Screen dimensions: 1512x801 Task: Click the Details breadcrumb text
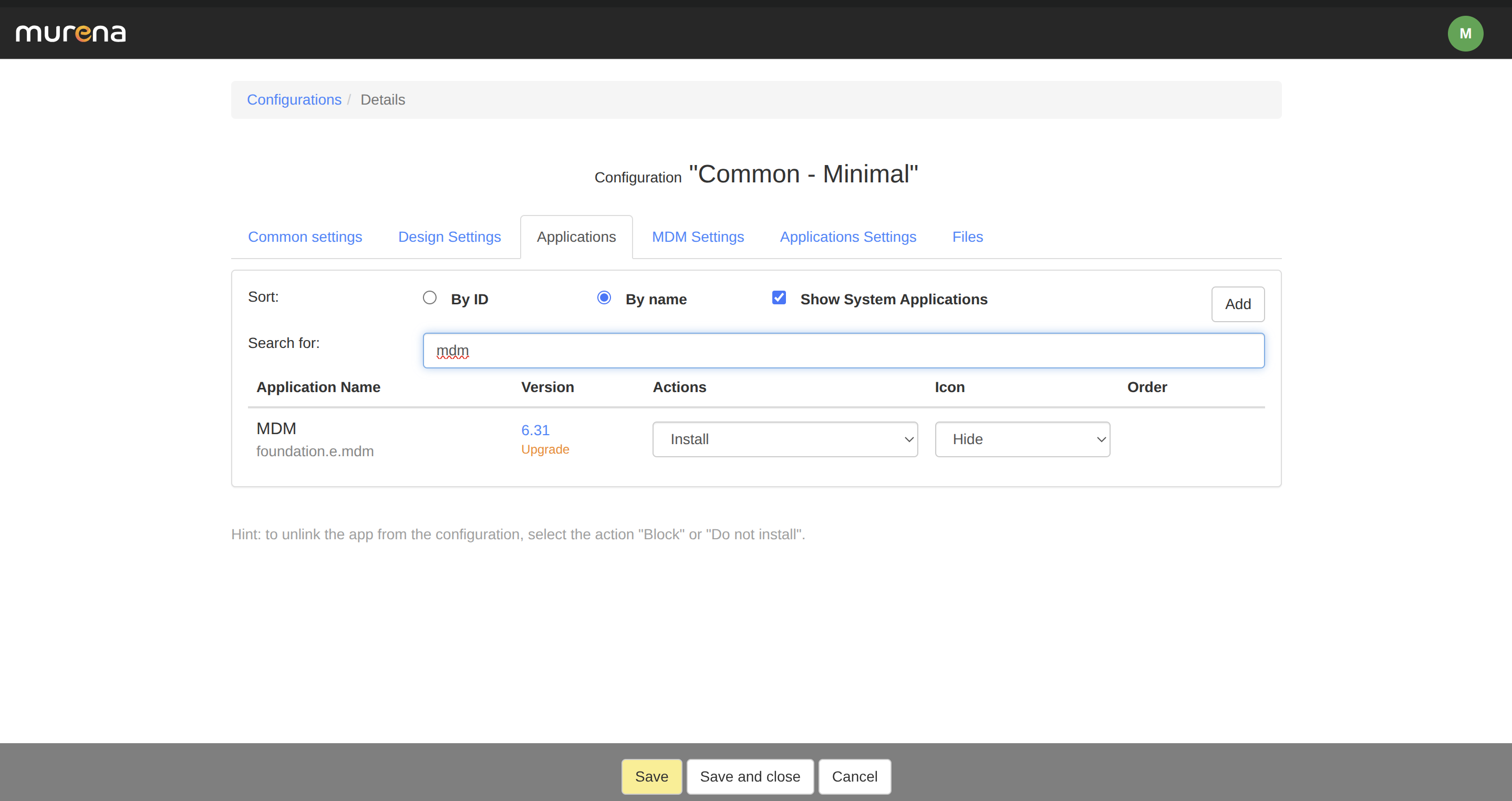(382, 100)
